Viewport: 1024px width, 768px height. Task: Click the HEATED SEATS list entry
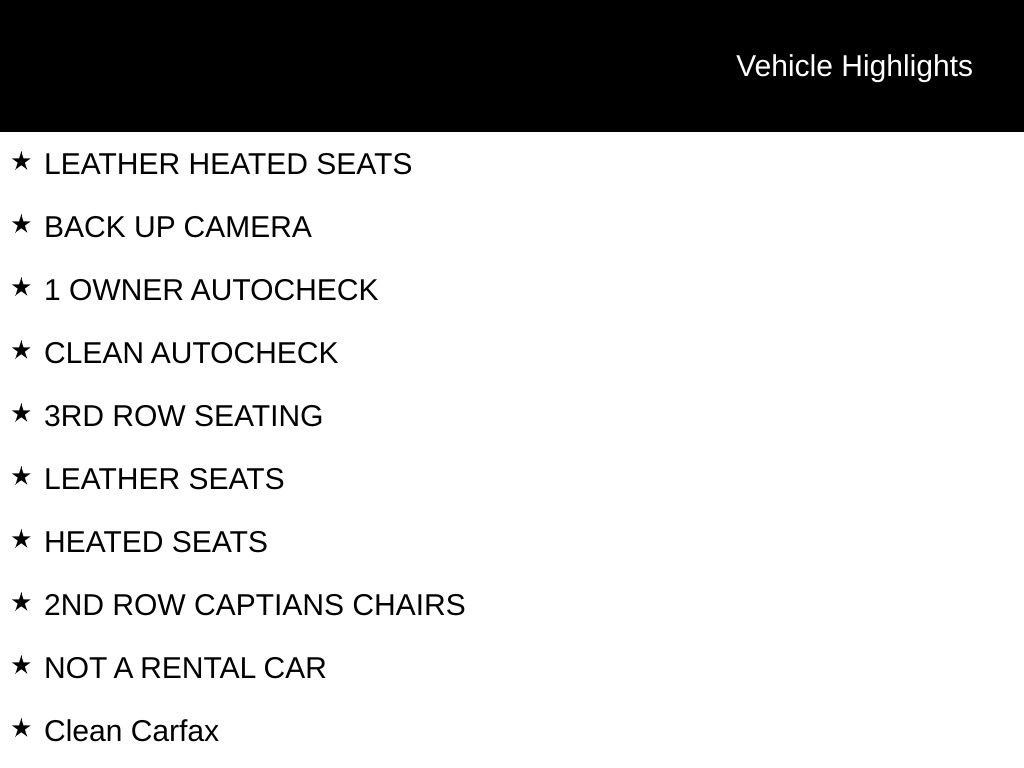tap(156, 542)
